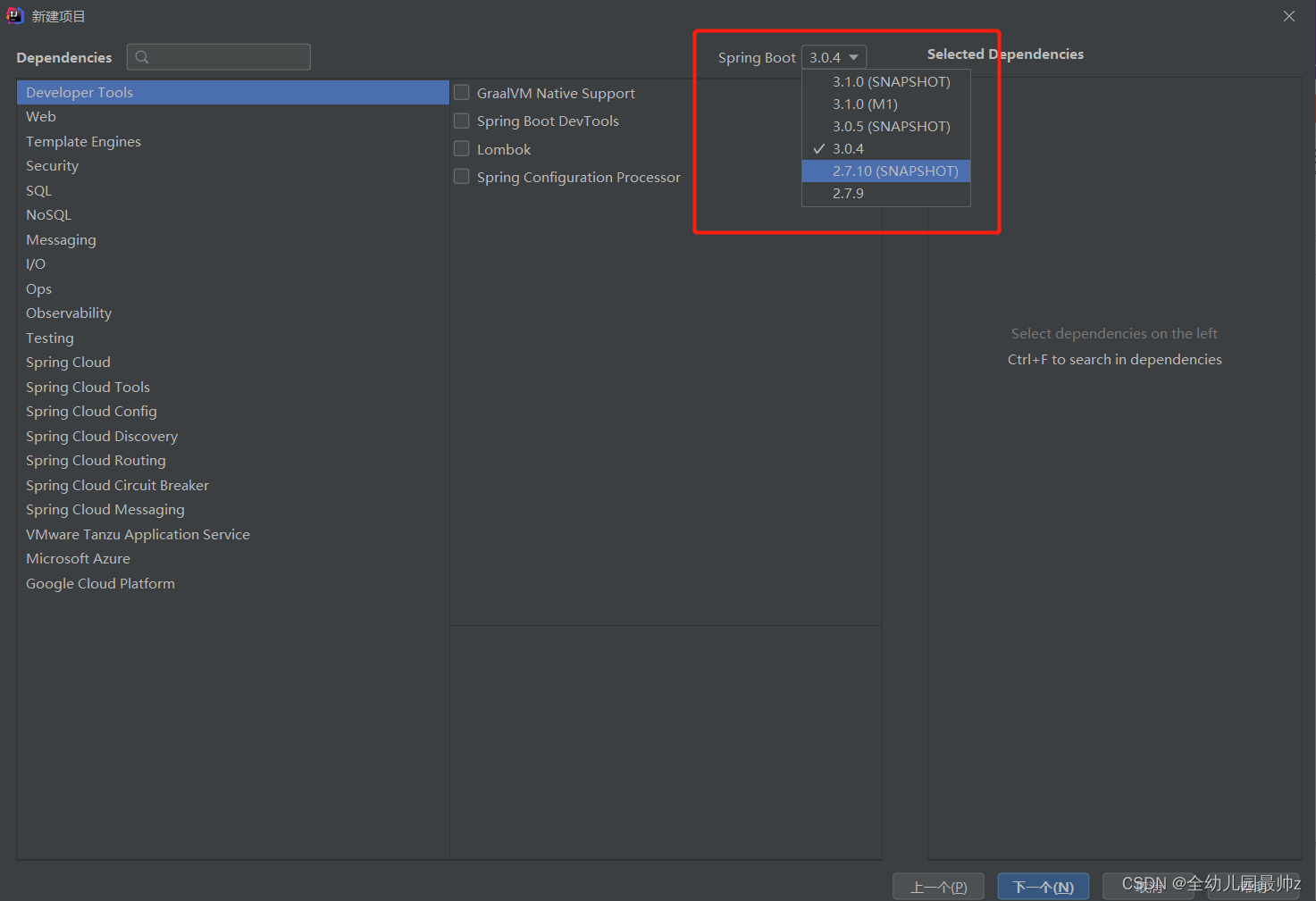
Task: Proceed with 下一个(N) button
Action: coord(1043,887)
